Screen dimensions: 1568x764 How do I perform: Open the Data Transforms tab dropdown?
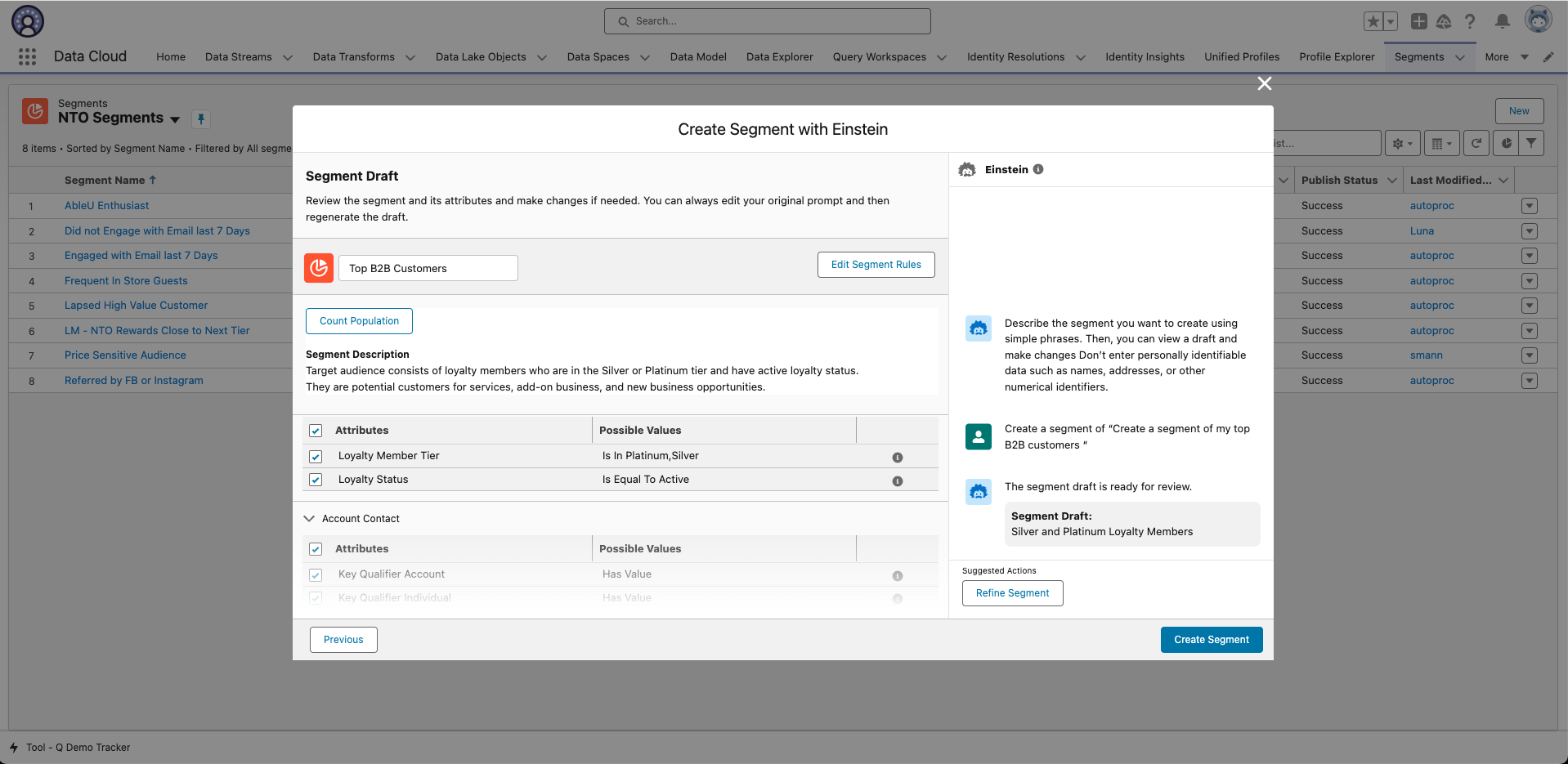[x=410, y=58]
